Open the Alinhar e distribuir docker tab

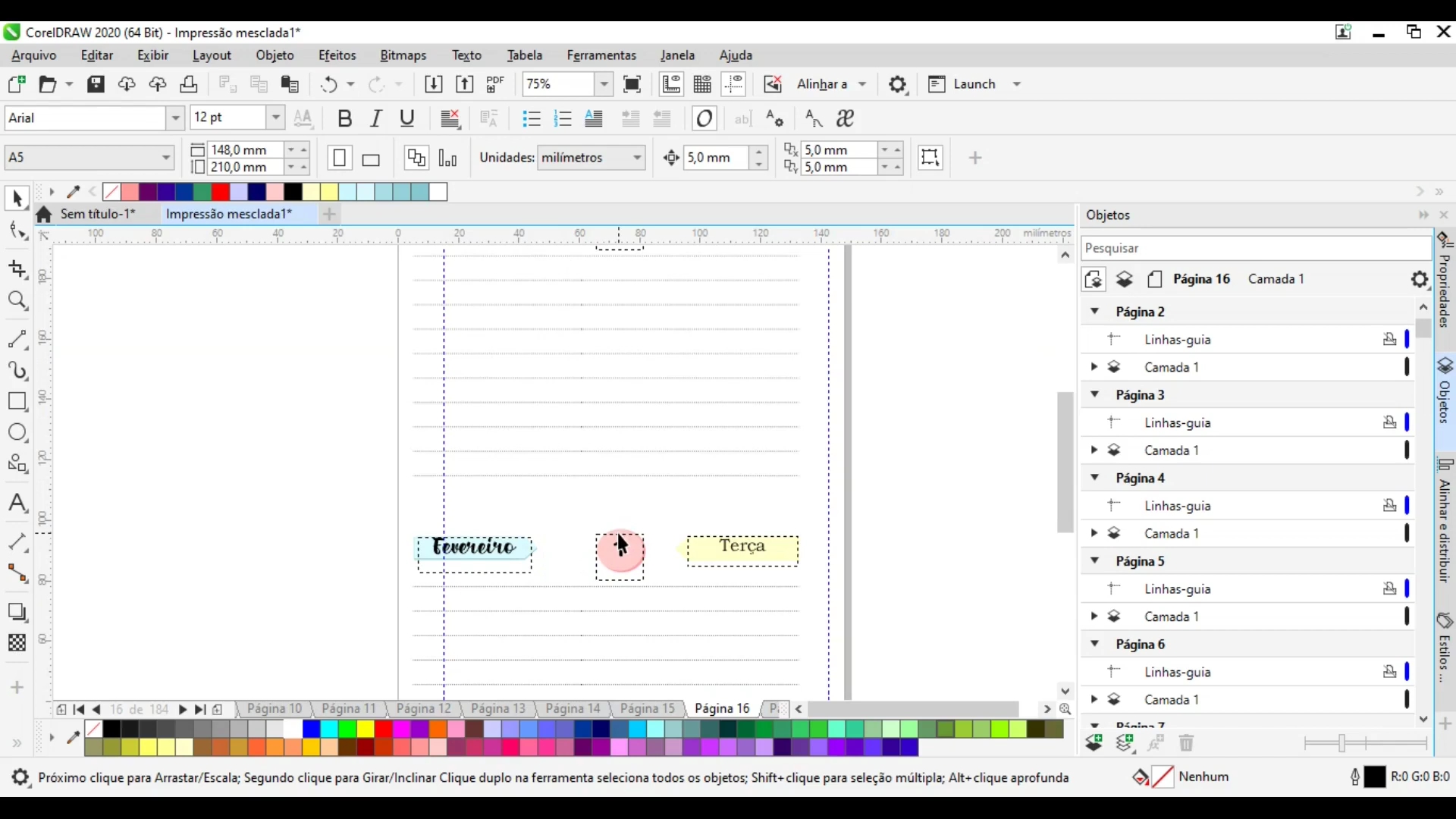pyautogui.click(x=1445, y=520)
